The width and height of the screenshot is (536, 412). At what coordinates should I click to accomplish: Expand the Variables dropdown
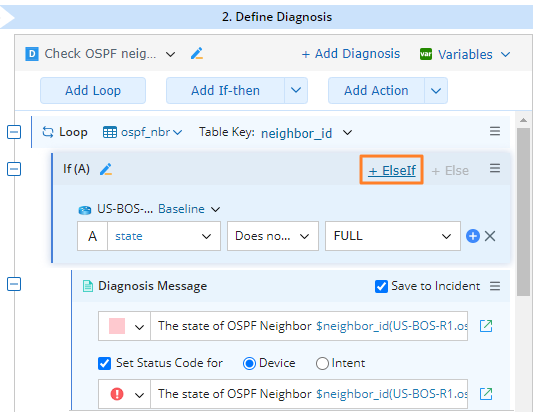(465, 54)
